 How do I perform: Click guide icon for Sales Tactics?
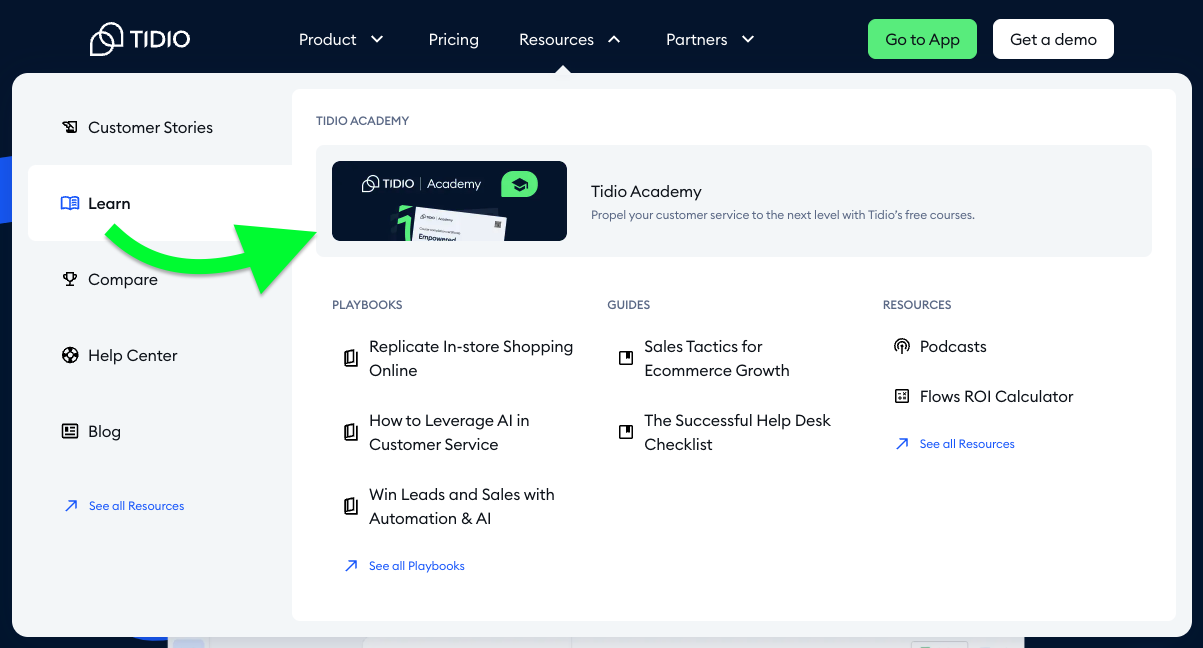626,358
